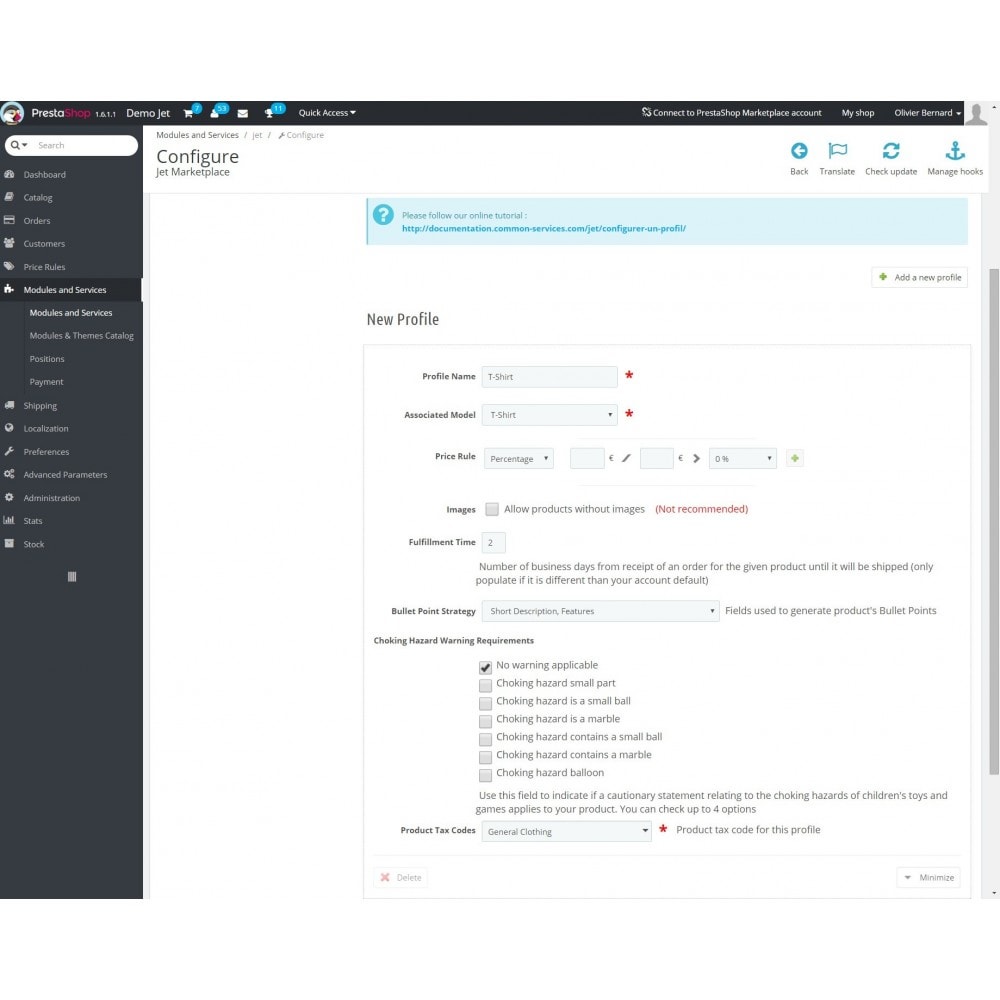Click the Catalog sidebar icon

(x=9, y=197)
